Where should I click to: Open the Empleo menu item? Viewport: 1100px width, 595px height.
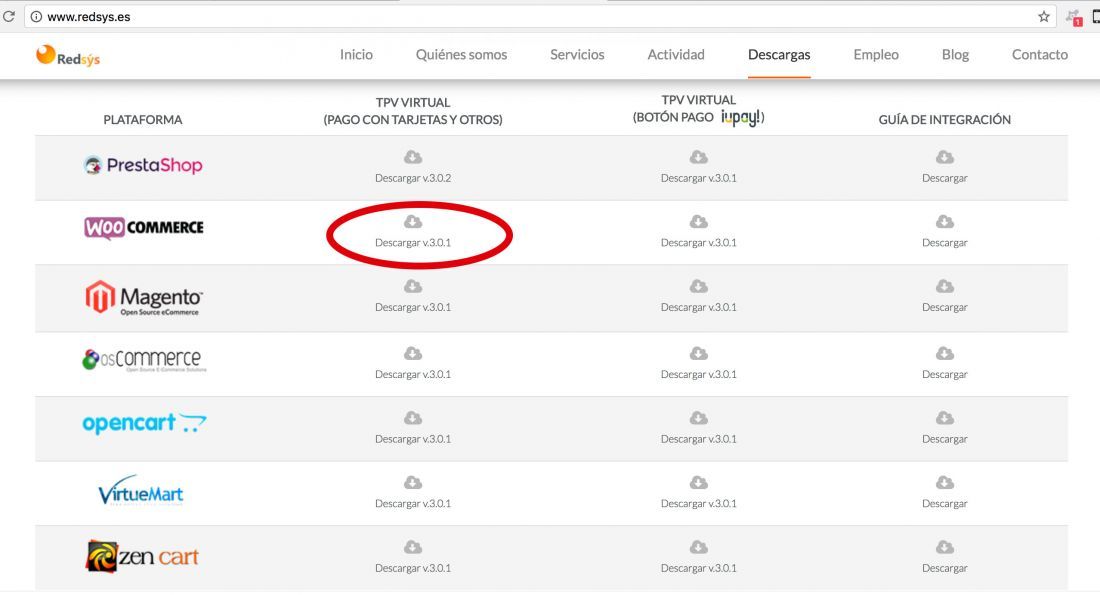click(x=876, y=55)
